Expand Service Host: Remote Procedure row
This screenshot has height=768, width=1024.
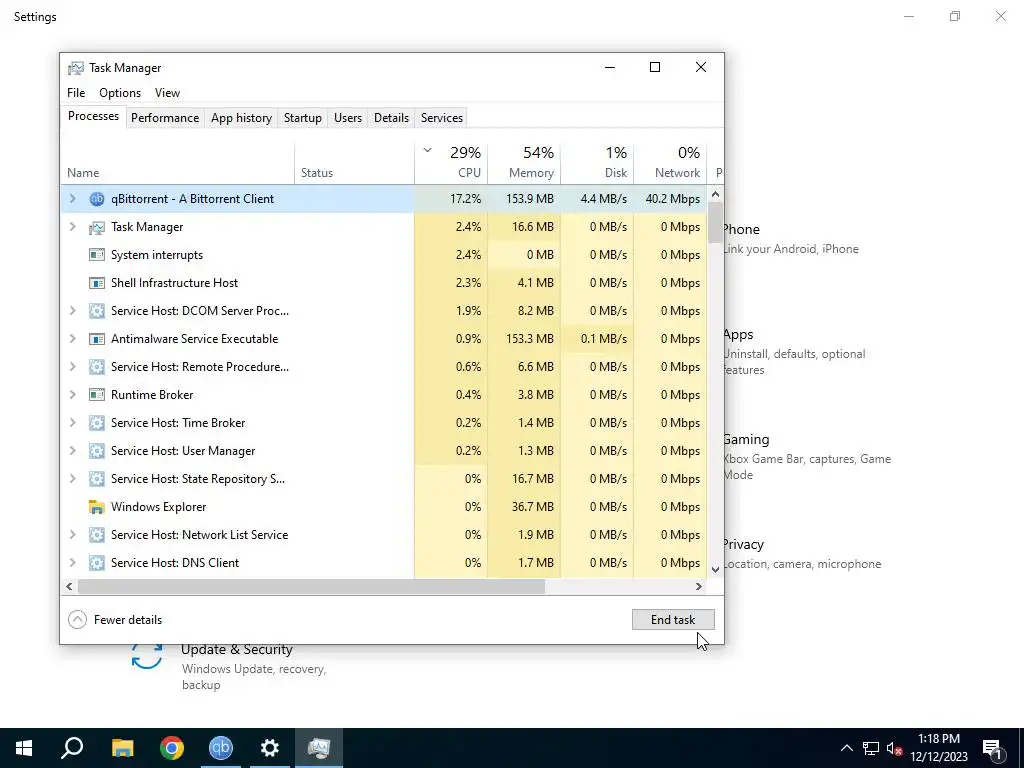pos(72,367)
